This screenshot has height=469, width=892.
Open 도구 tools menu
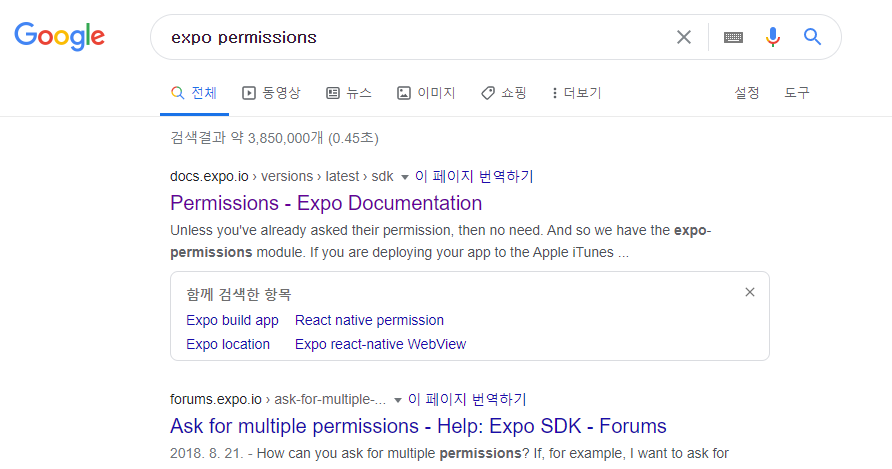pyautogui.click(x=797, y=93)
